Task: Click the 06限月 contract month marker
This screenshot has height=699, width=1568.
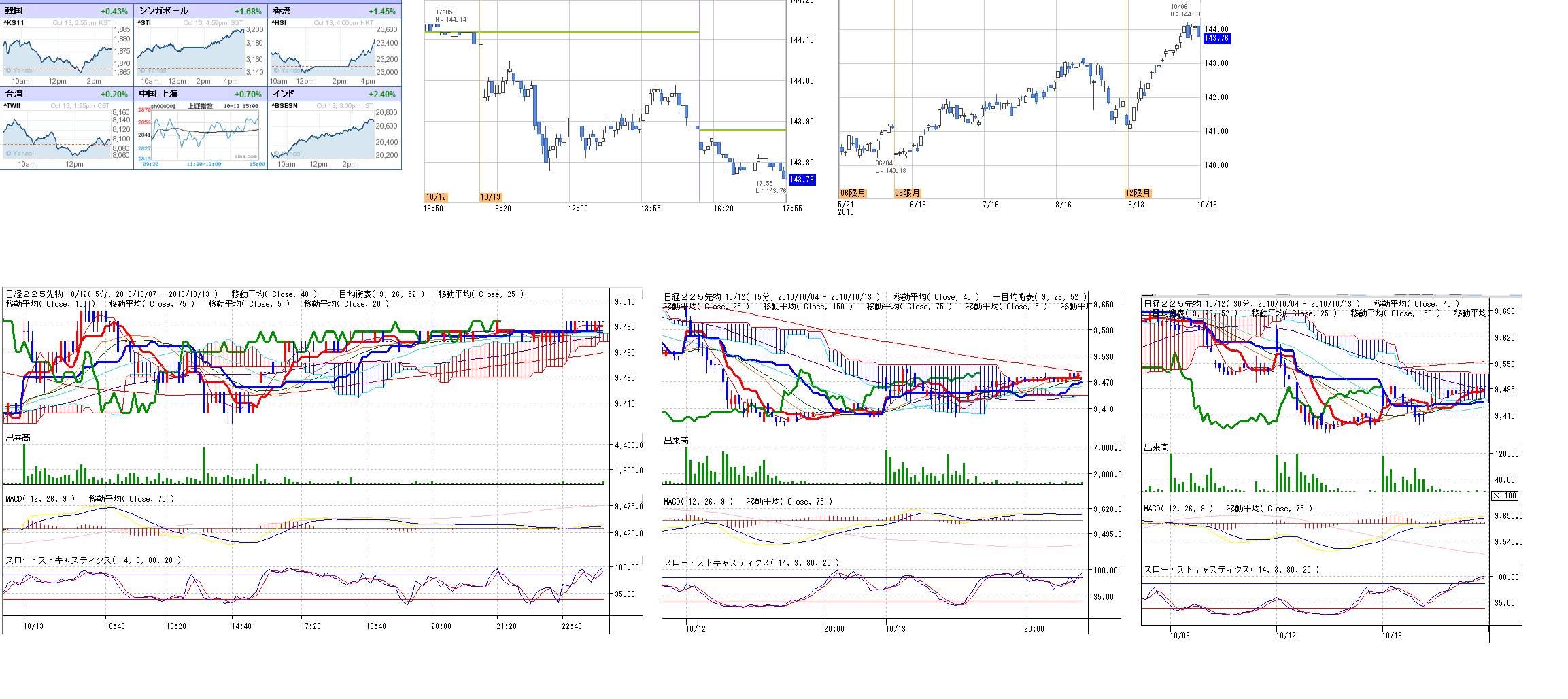Action: click(853, 193)
